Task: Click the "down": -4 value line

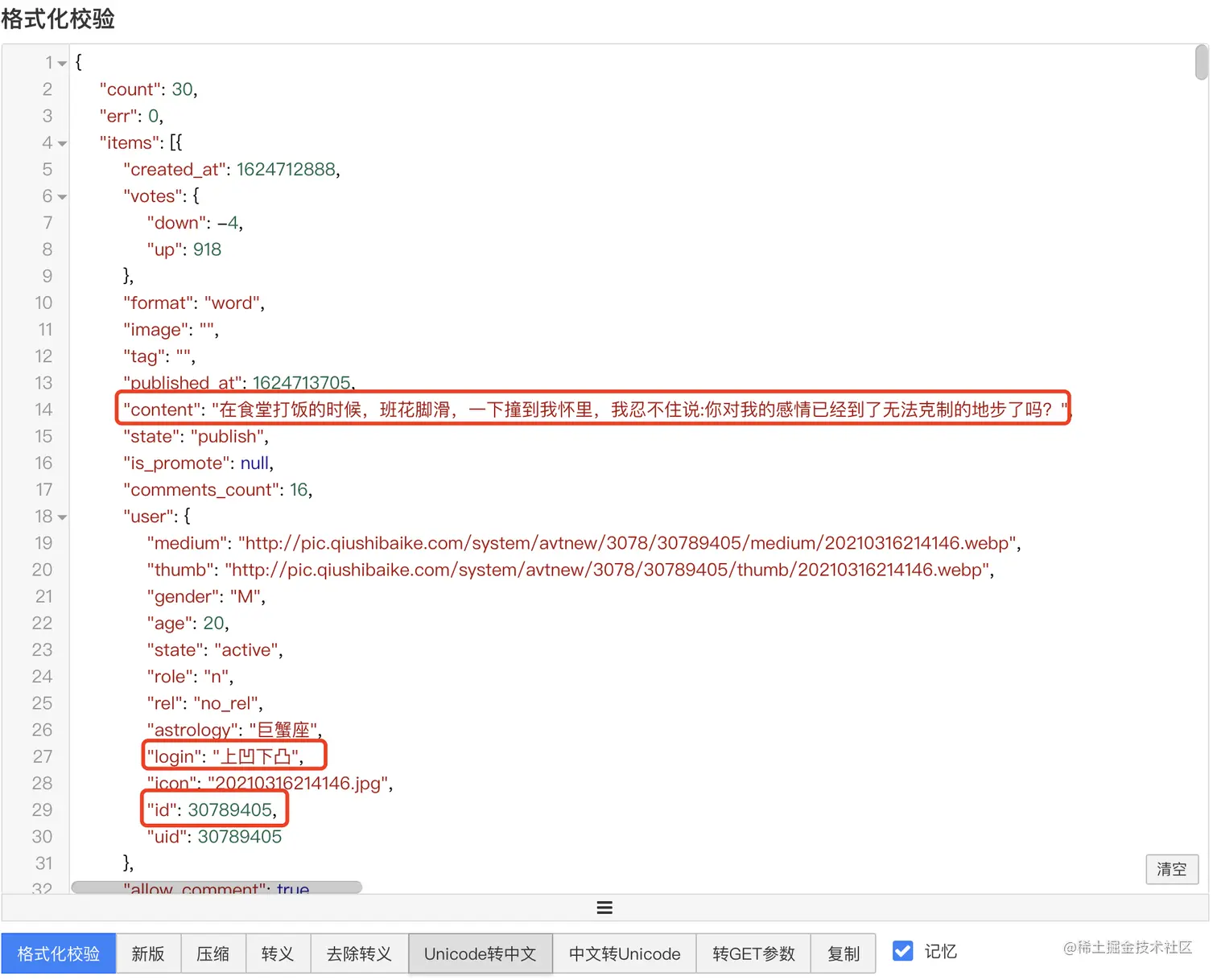Action: pyautogui.click(x=195, y=223)
